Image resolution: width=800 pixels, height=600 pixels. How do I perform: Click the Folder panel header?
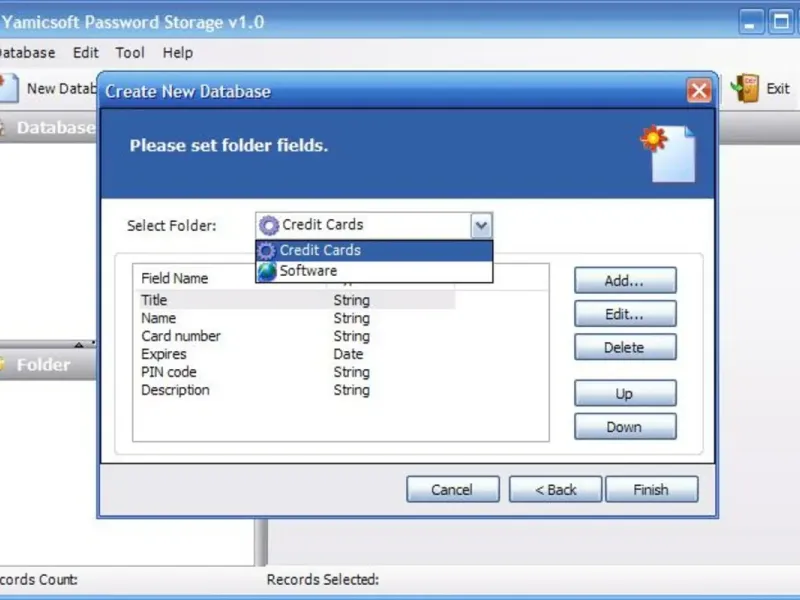(47, 365)
